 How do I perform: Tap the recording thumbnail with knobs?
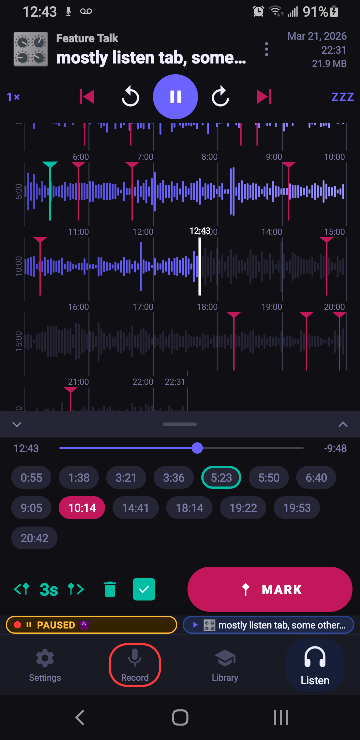click(x=31, y=49)
